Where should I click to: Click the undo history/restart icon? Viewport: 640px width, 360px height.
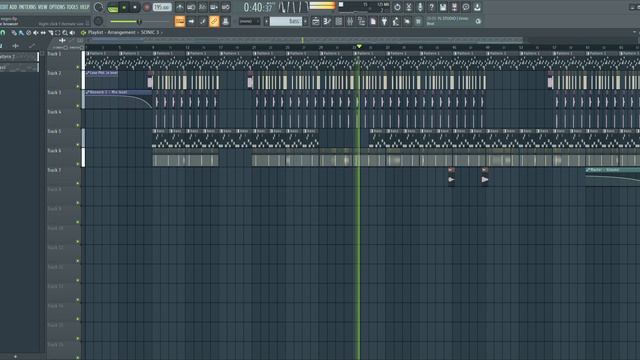[397, 7]
